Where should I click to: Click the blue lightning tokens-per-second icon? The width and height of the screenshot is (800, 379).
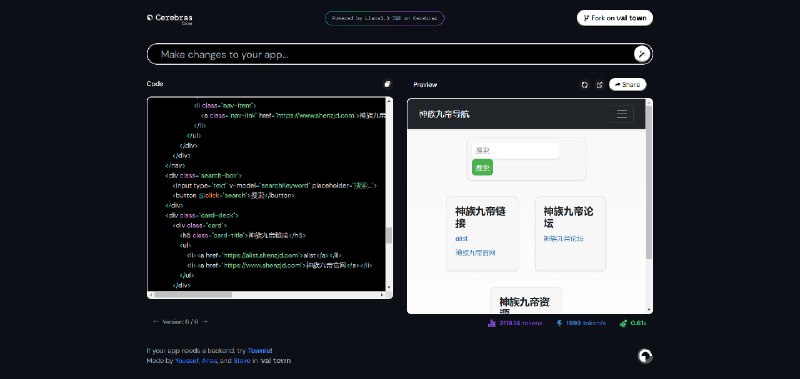(559, 323)
